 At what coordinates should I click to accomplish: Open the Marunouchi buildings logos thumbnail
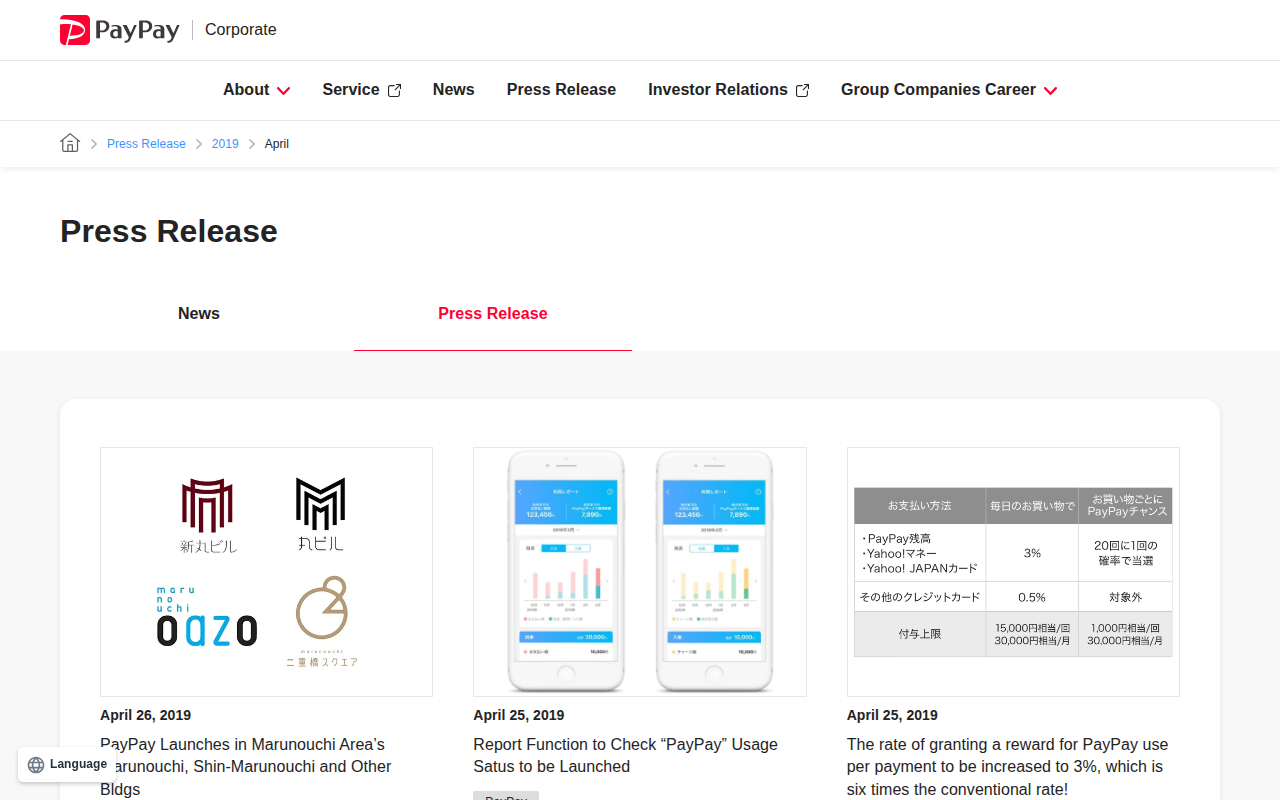[266, 572]
